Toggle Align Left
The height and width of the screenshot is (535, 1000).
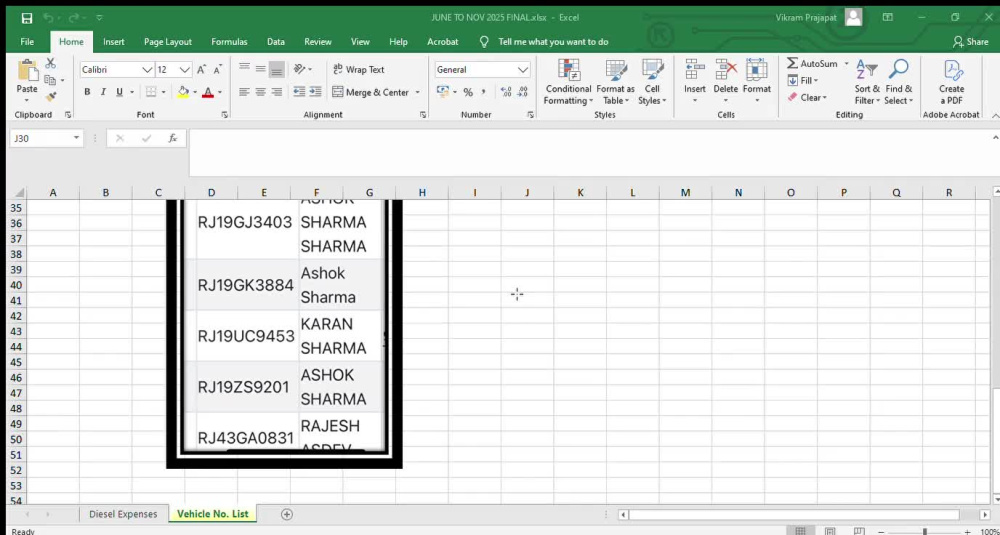tap(244, 92)
